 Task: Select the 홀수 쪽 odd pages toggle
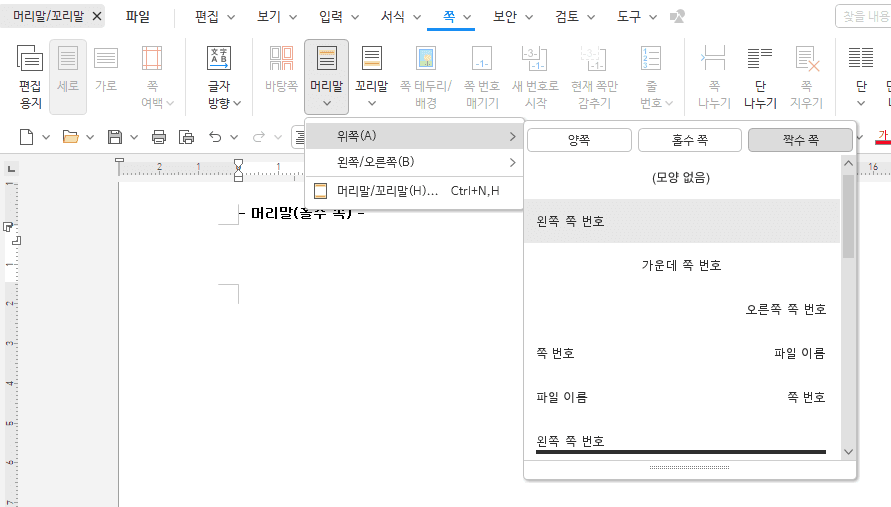[690, 140]
